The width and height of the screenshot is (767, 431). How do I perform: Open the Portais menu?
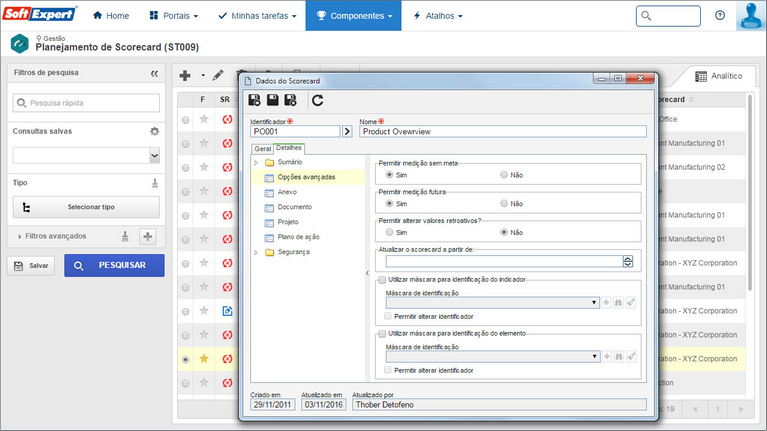tap(174, 16)
